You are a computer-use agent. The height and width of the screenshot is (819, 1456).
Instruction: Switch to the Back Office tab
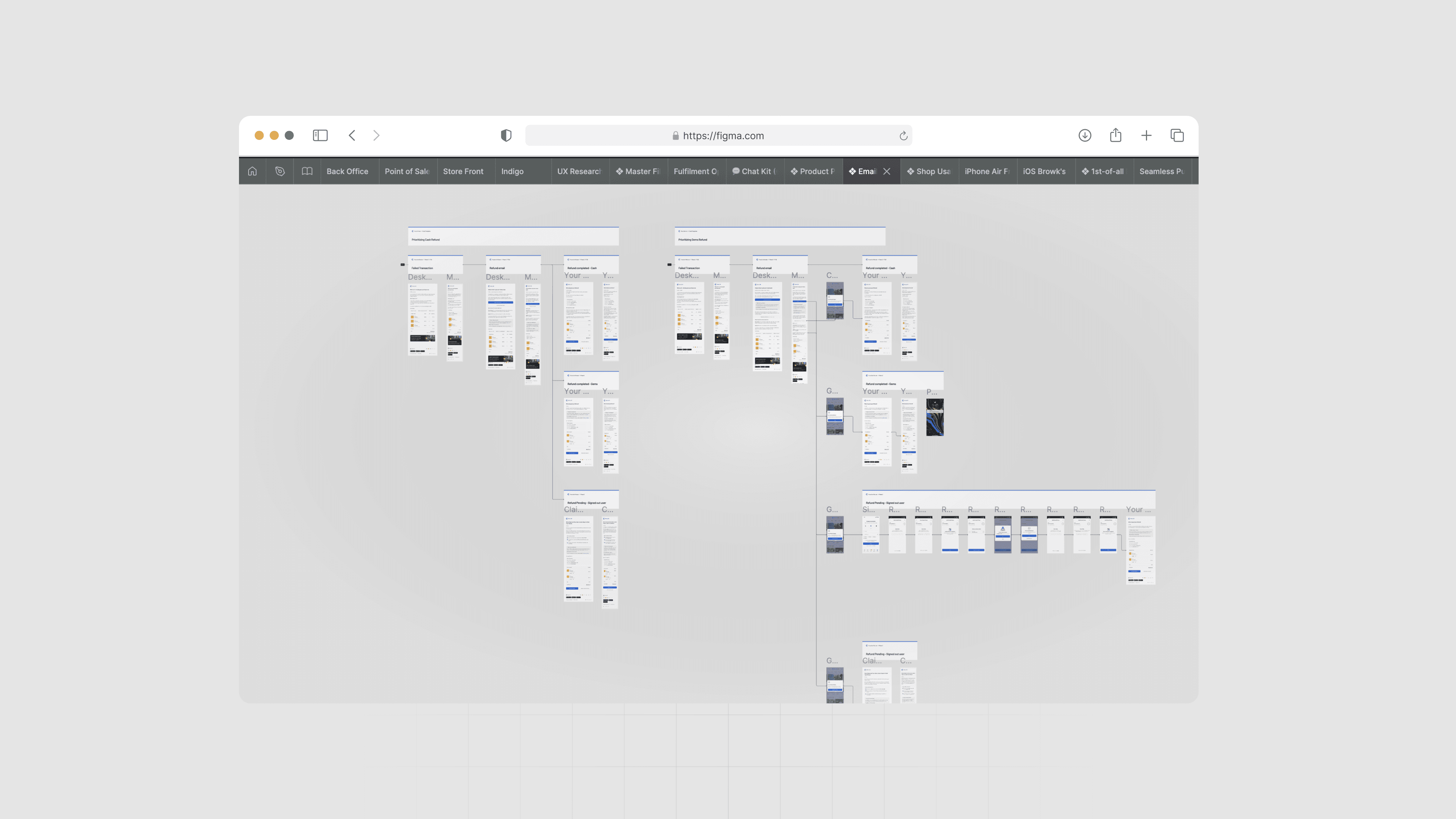click(347, 171)
